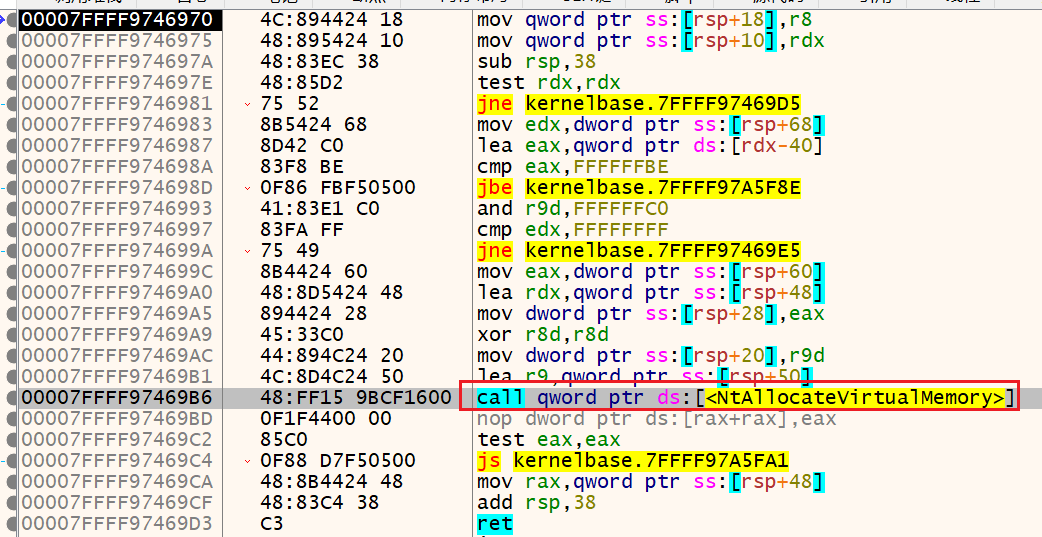Toggle breakpoint bullet at address 00007FFFF97469C2
Screen dimensions: 1042x537
11,440
